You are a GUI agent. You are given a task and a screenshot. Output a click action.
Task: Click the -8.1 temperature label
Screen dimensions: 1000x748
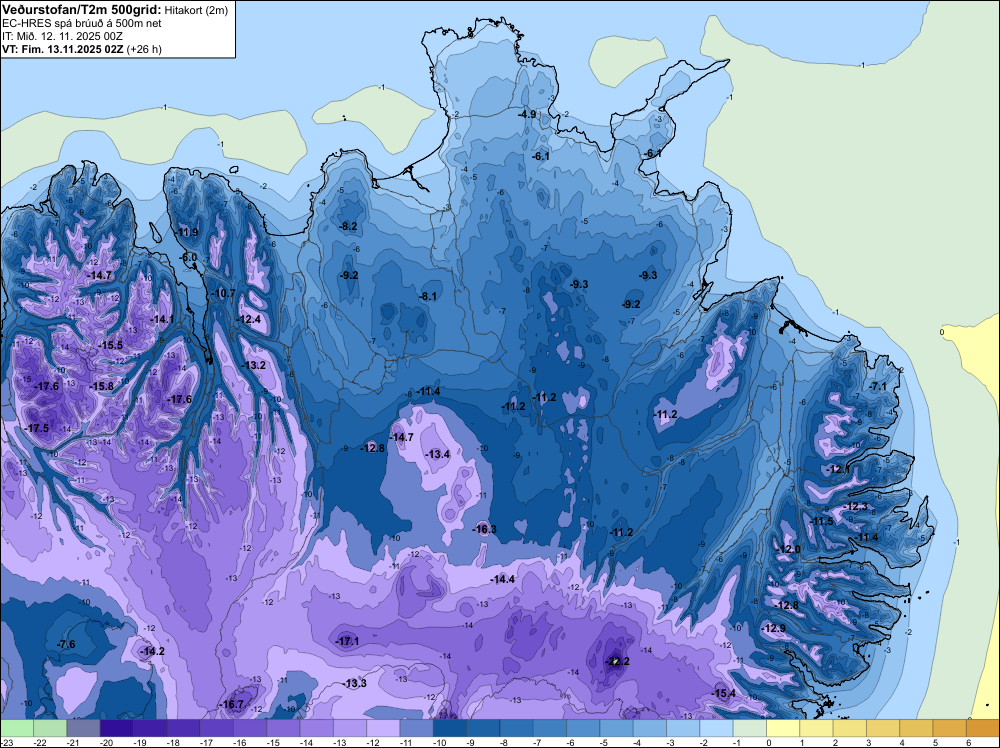click(x=428, y=297)
